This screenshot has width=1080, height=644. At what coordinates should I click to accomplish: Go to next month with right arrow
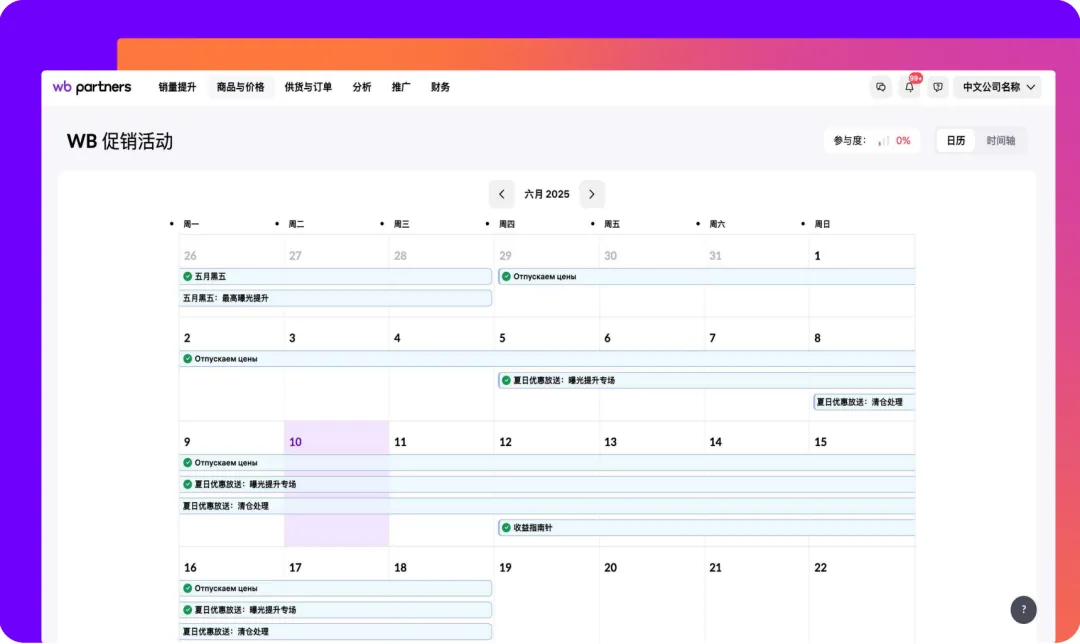coord(592,194)
